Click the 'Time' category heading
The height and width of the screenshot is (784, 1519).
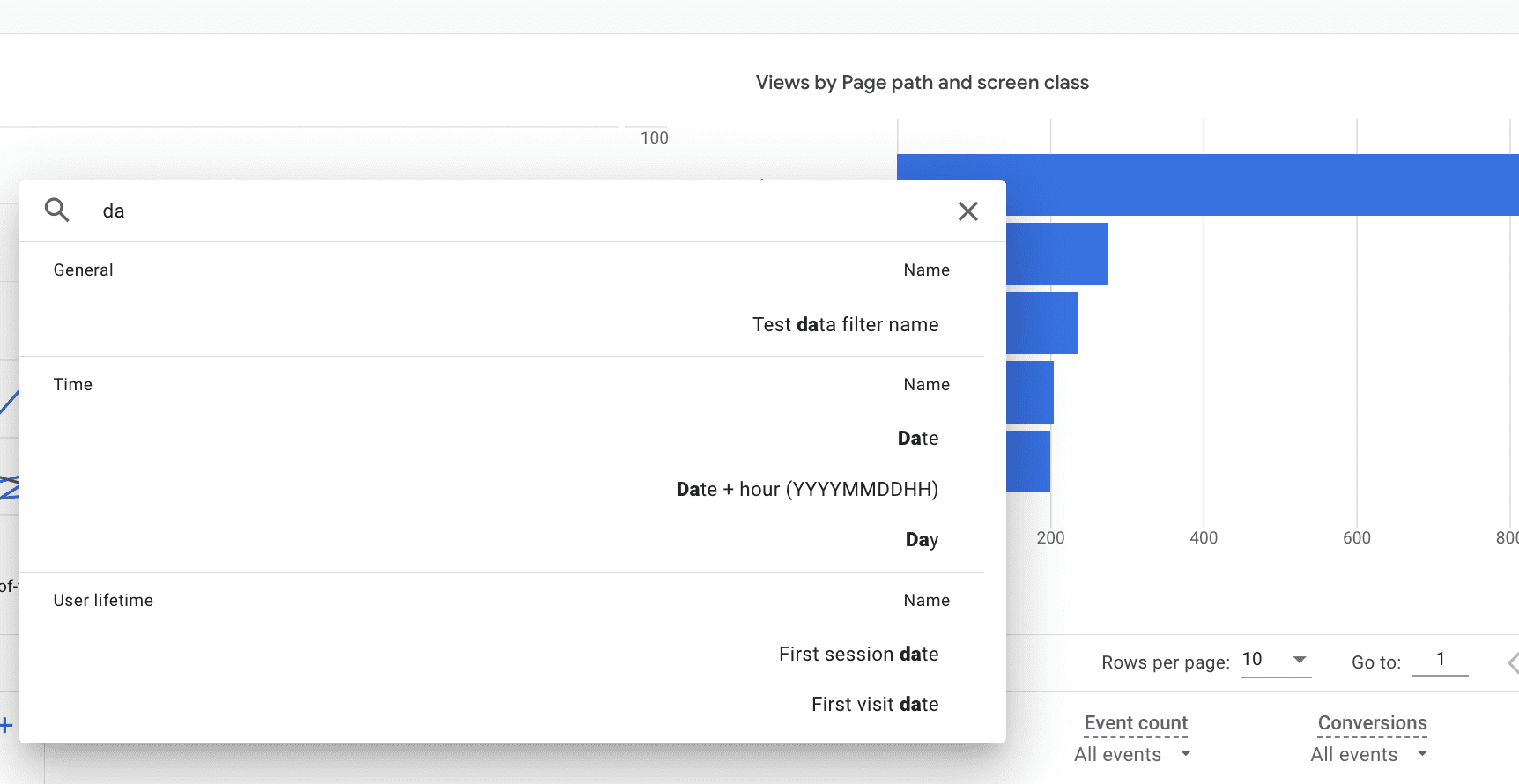pyautogui.click(x=72, y=384)
